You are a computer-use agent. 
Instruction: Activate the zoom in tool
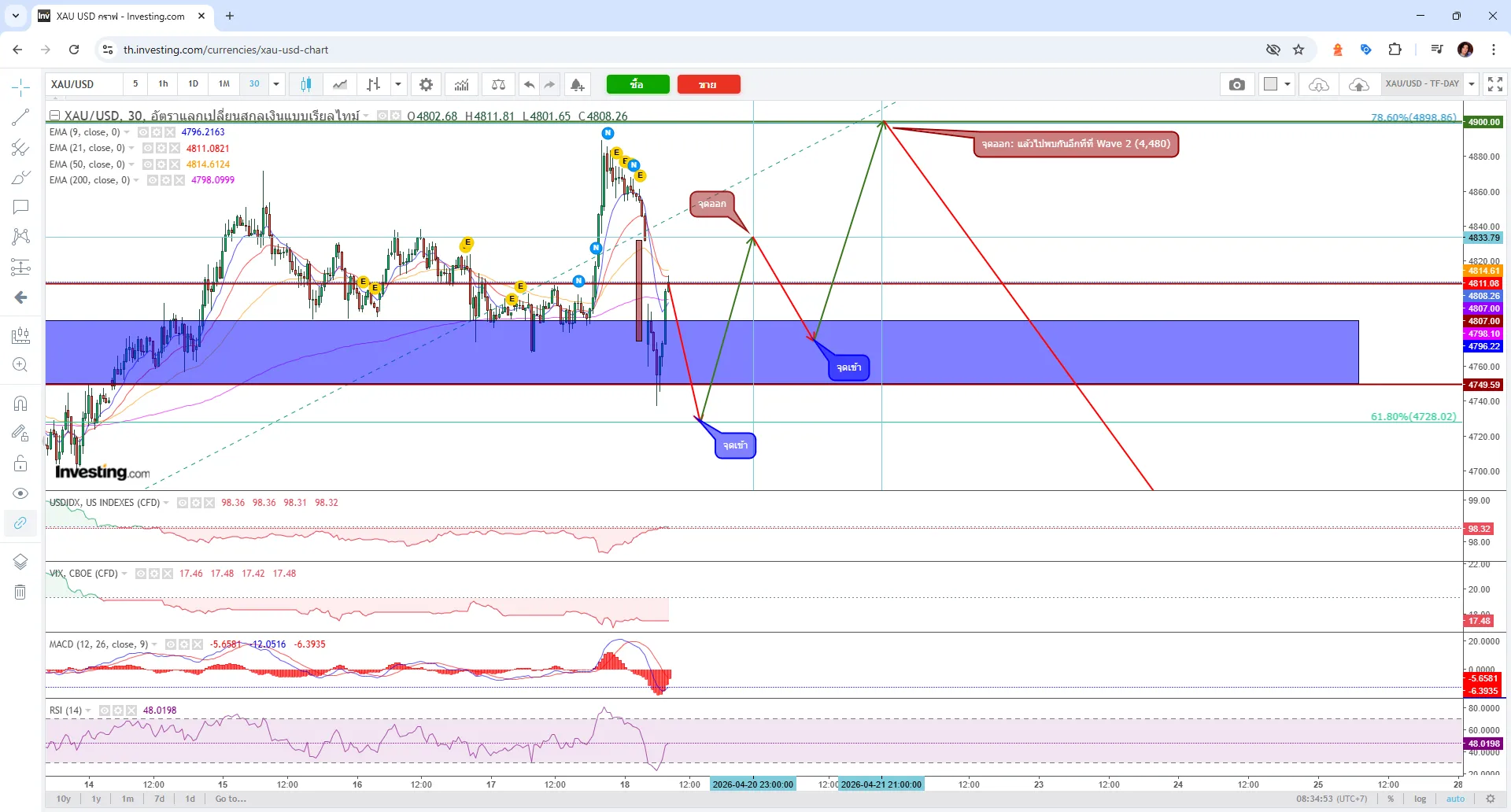pyautogui.click(x=21, y=365)
